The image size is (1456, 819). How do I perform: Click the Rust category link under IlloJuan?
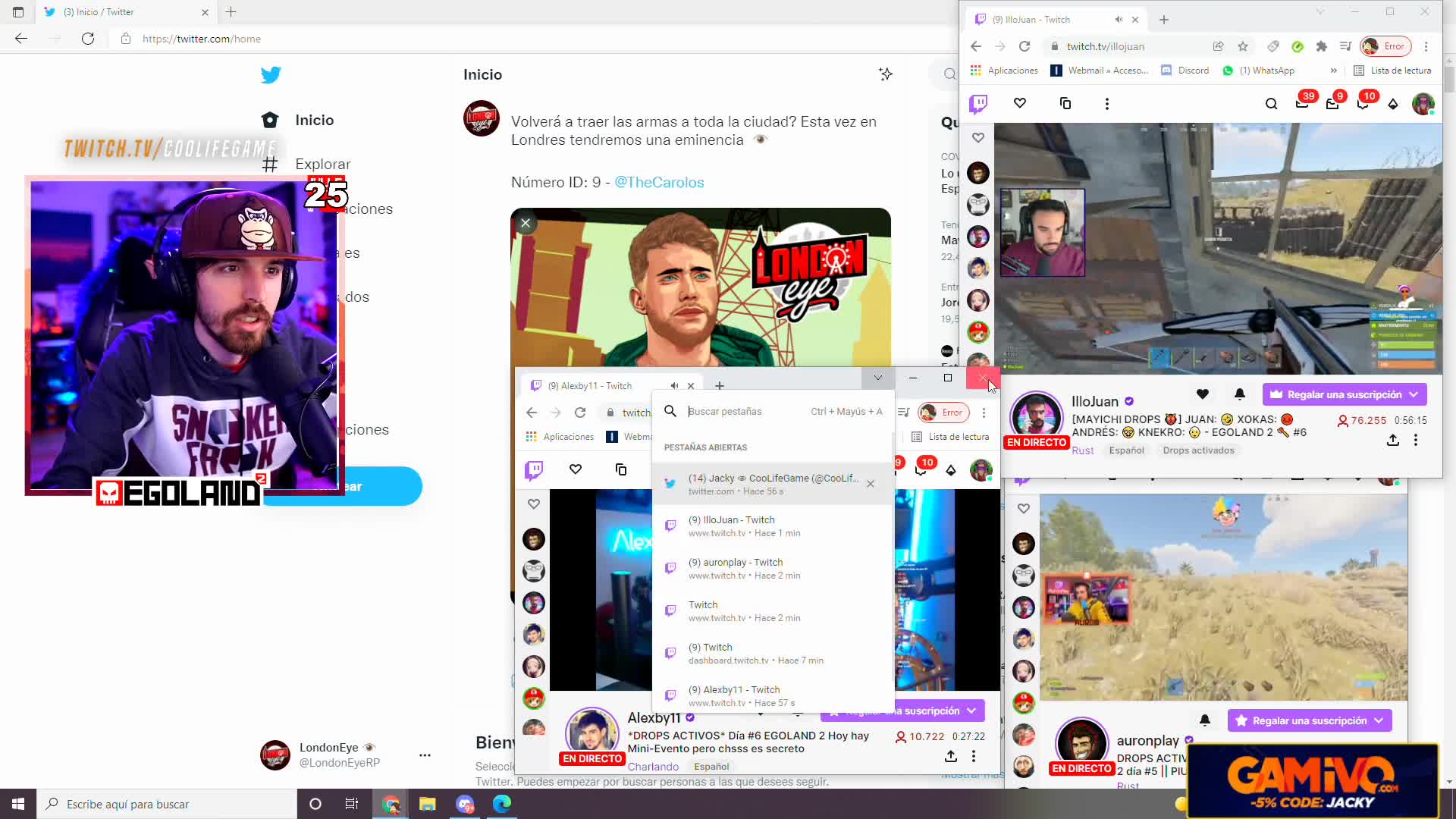(1083, 450)
